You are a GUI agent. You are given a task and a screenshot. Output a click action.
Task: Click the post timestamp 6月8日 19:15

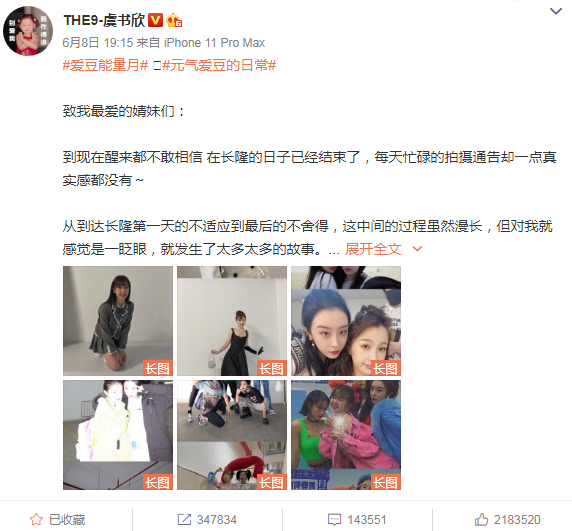point(98,43)
